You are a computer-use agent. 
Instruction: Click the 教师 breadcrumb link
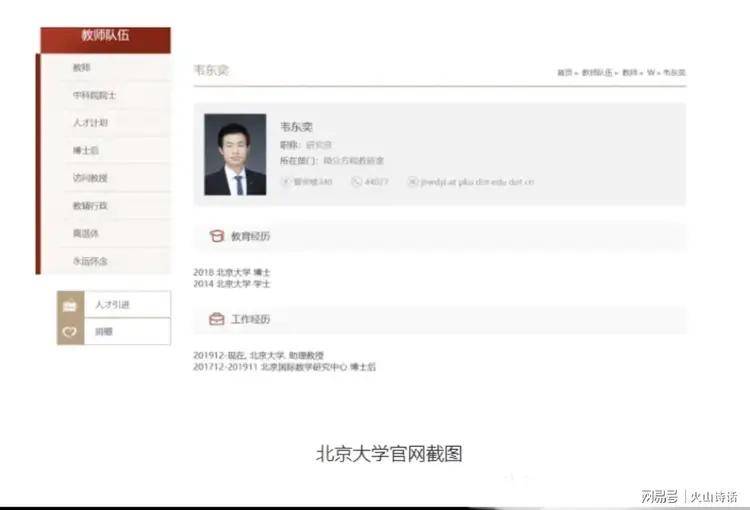[630, 73]
